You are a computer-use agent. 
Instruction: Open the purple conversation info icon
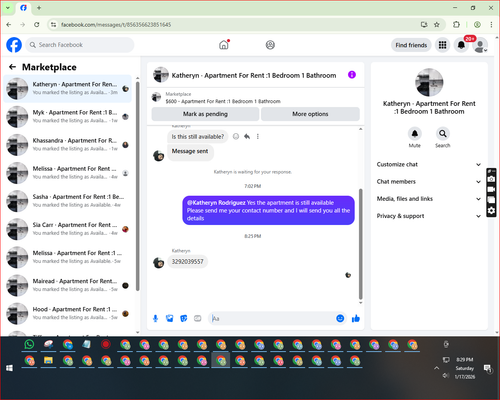[352, 75]
